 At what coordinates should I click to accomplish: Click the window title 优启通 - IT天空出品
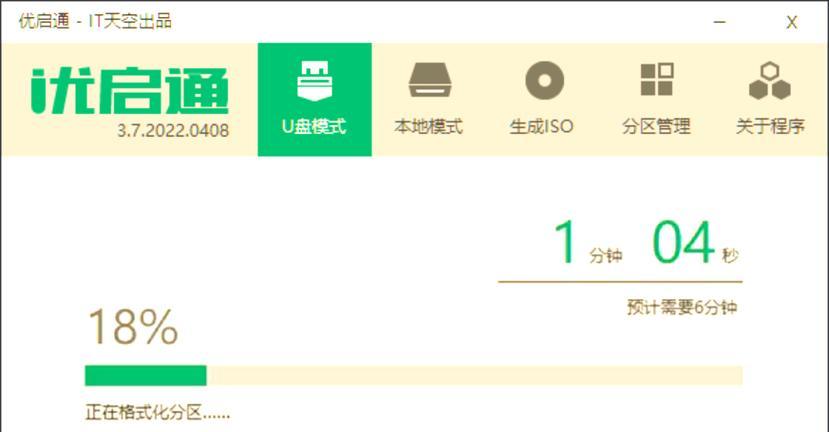95,21
